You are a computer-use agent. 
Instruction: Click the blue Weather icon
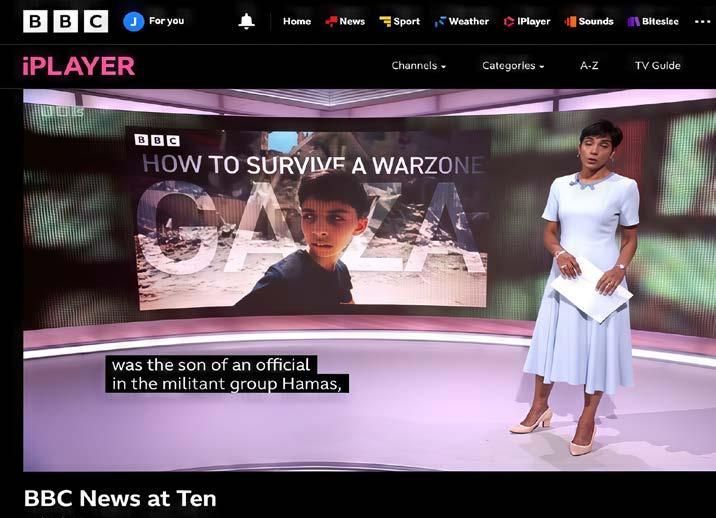[440, 21]
